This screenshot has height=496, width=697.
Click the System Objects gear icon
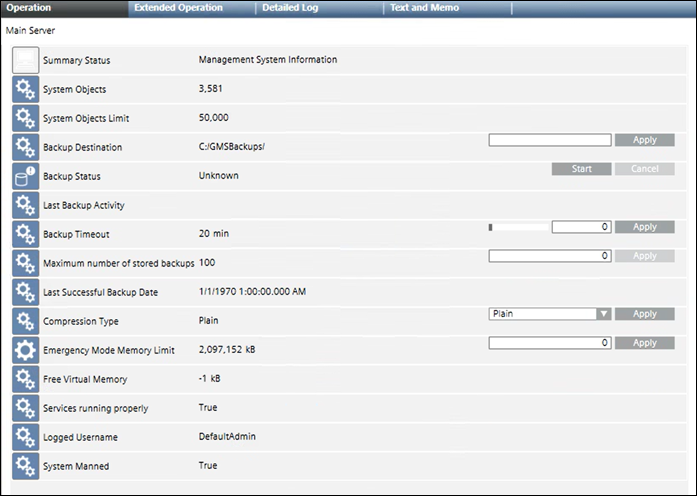[25, 89]
